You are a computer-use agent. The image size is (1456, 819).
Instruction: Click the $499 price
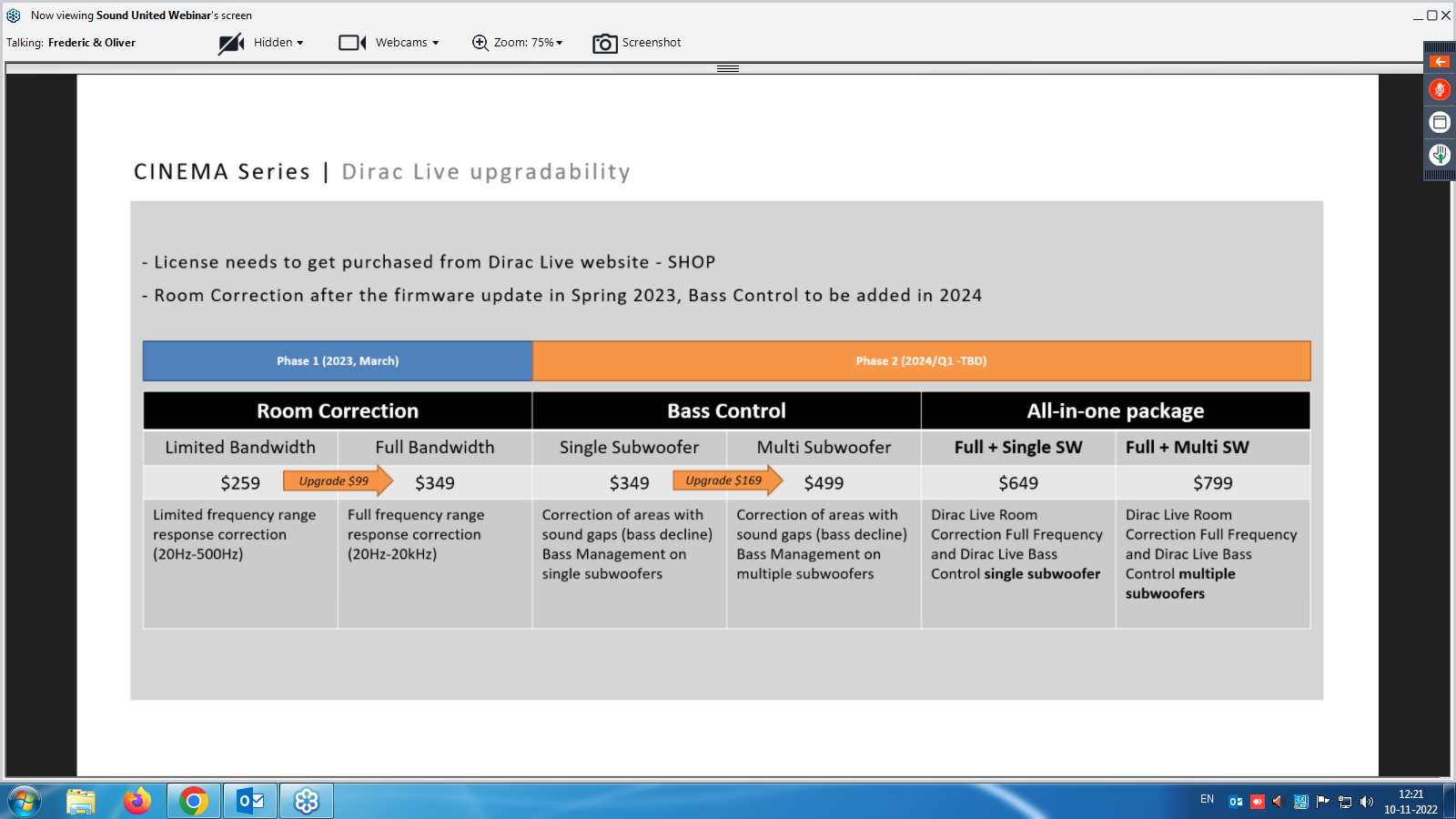[824, 483]
